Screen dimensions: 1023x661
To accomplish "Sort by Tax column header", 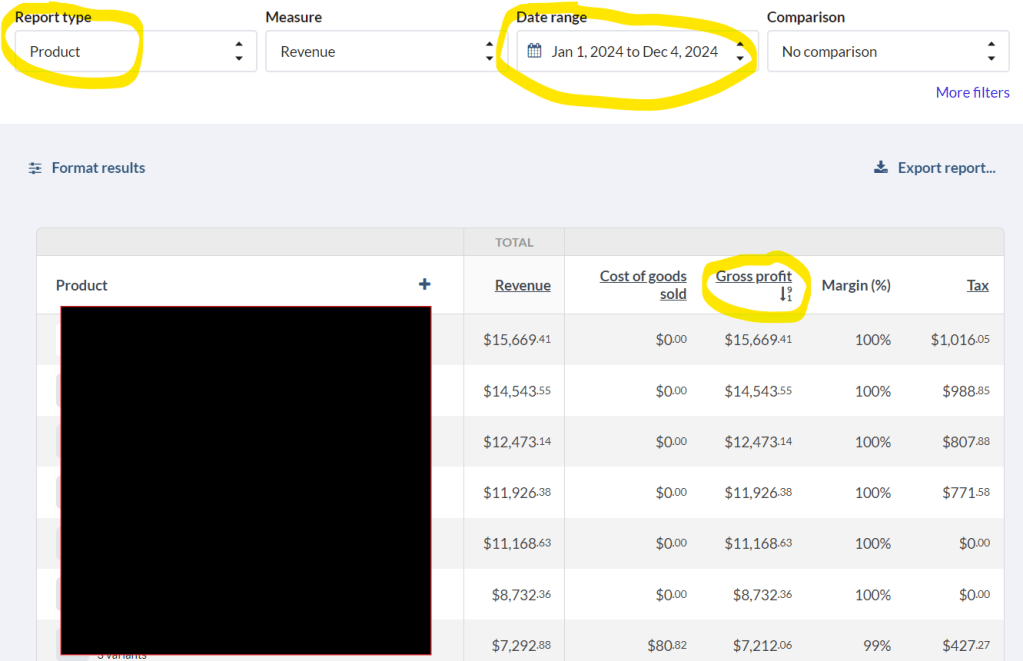I will pyautogui.click(x=977, y=285).
